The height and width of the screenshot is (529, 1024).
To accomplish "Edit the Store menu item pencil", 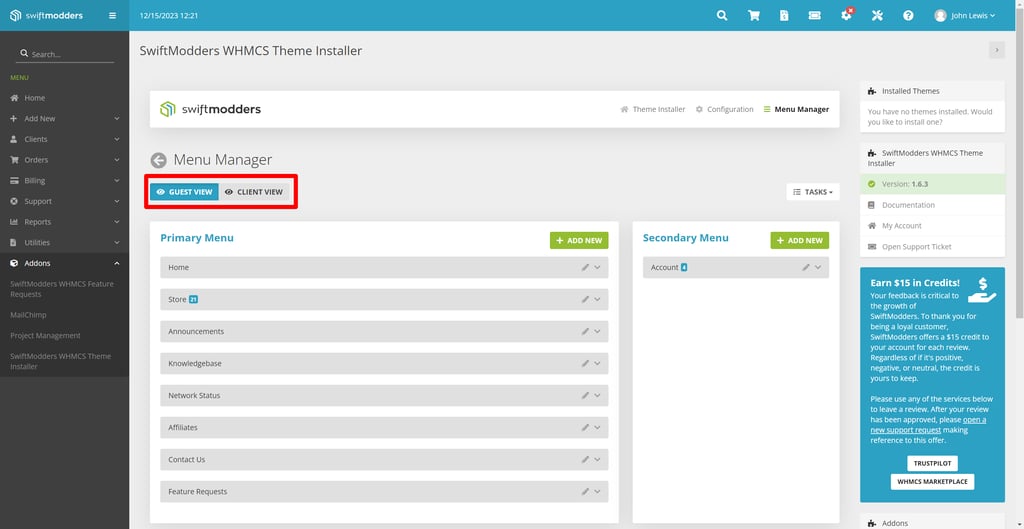I will (585, 299).
